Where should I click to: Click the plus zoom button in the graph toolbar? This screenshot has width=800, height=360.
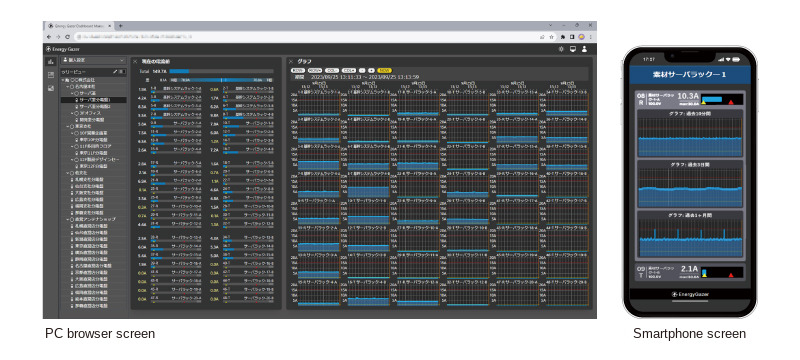click(x=371, y=70)
